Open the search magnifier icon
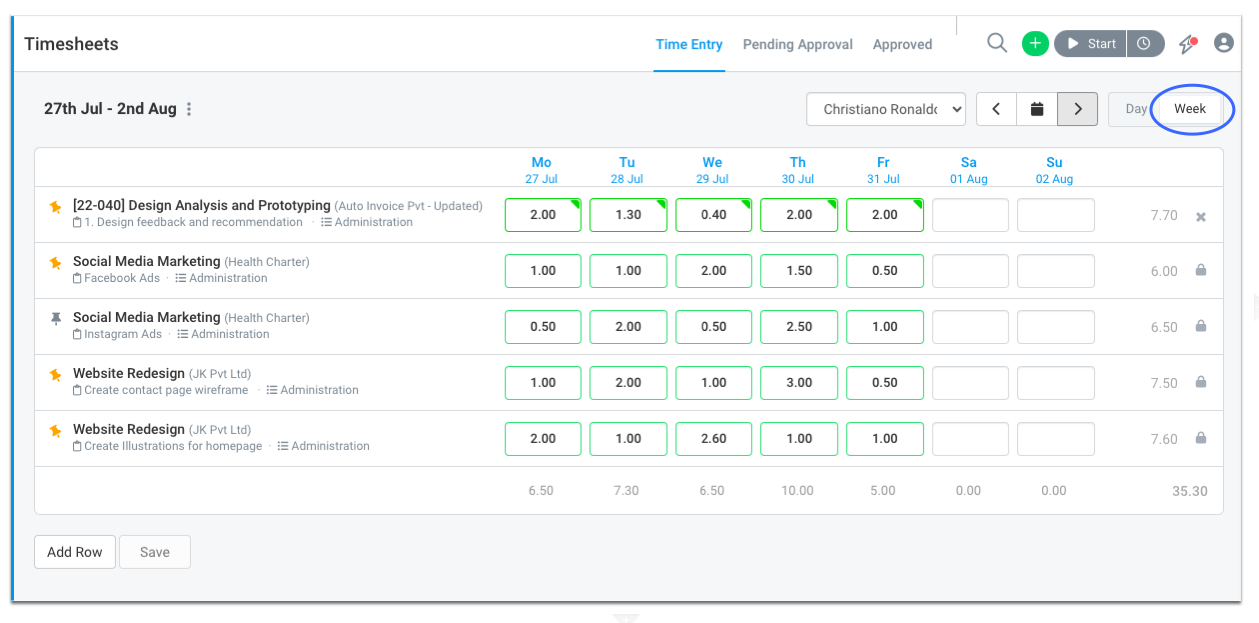This screenshot has width=1259, height=623. pyautogui.click(x=997, y=43)
